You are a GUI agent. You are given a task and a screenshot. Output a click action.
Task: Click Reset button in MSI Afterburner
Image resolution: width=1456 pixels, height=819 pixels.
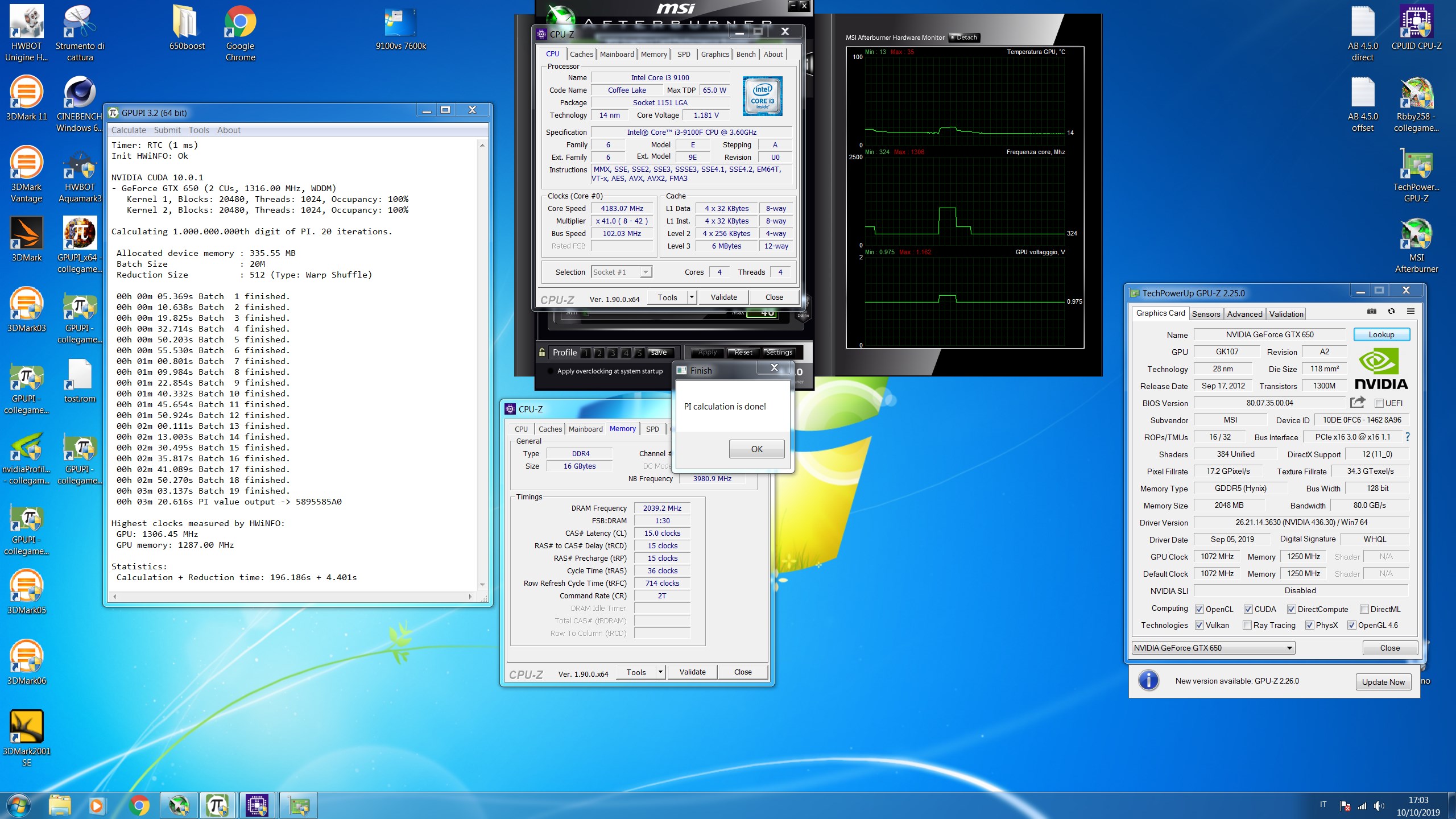click(743, 352)
